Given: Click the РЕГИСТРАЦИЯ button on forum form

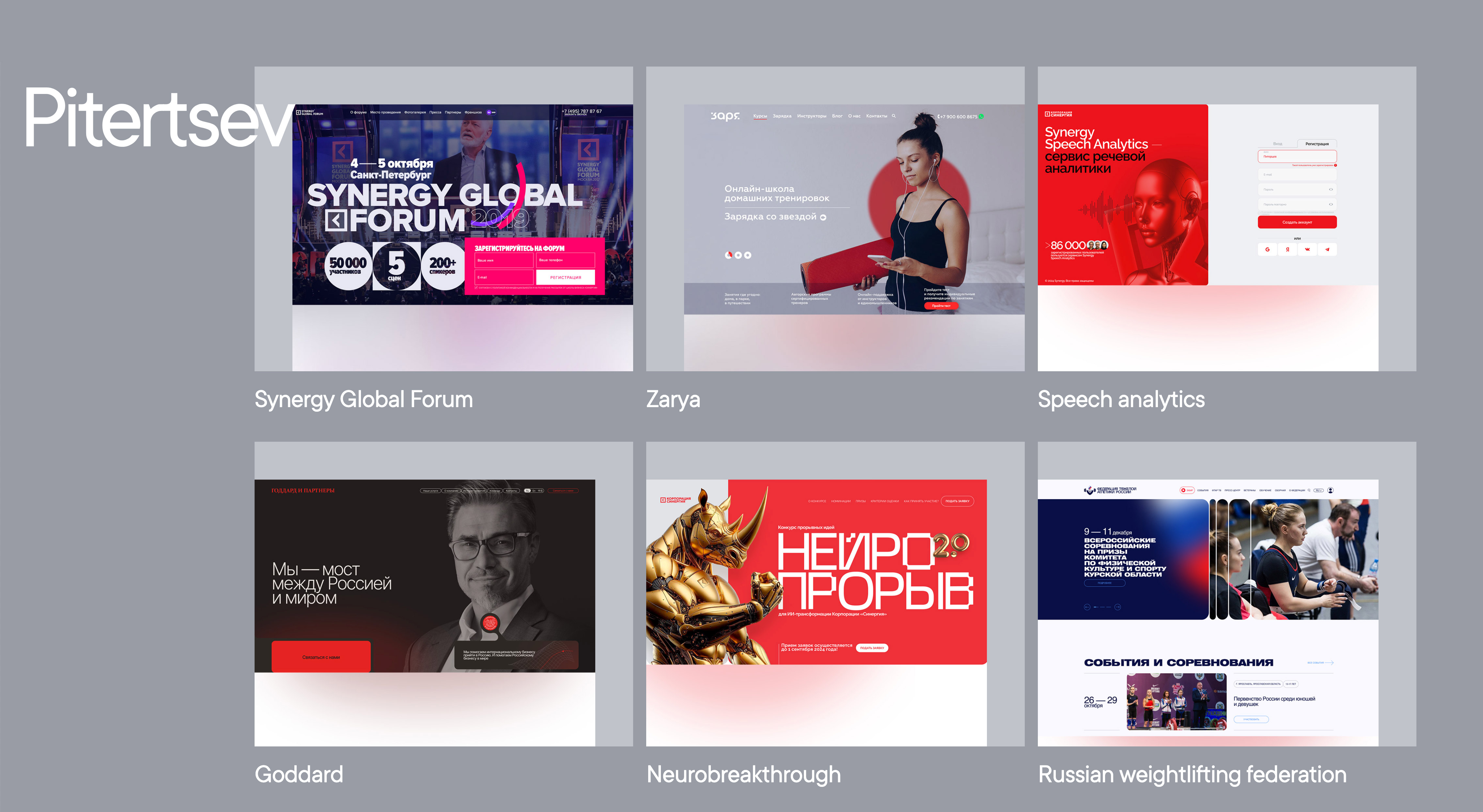Looking at the screenshot, I should point(565,277).
